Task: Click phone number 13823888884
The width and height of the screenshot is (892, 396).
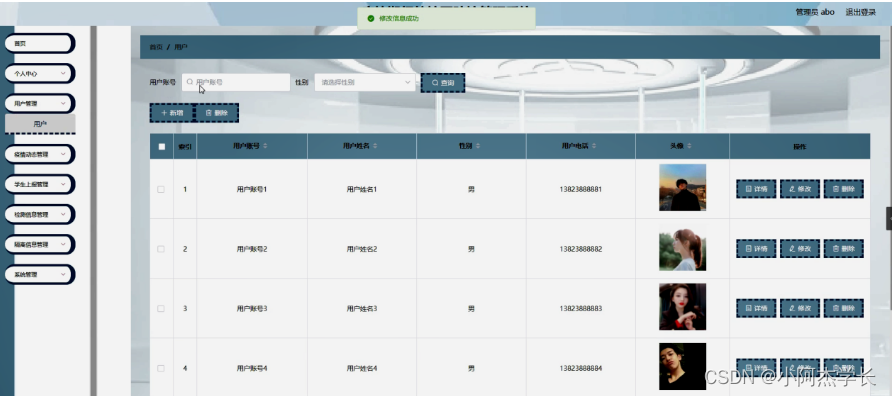Action: pyautogui.click(x=581, y=369)
